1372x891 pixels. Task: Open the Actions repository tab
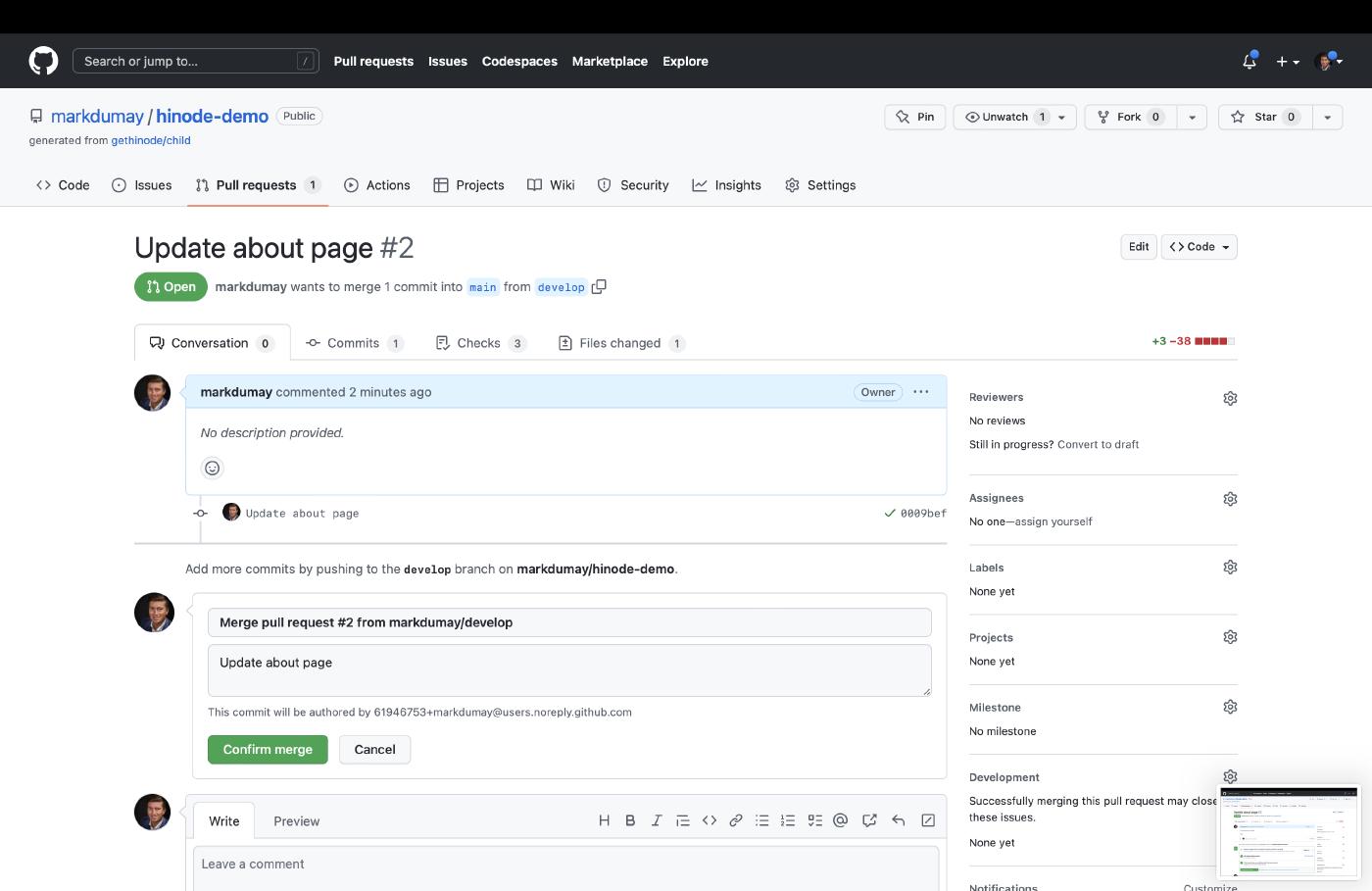pos(377,185)
